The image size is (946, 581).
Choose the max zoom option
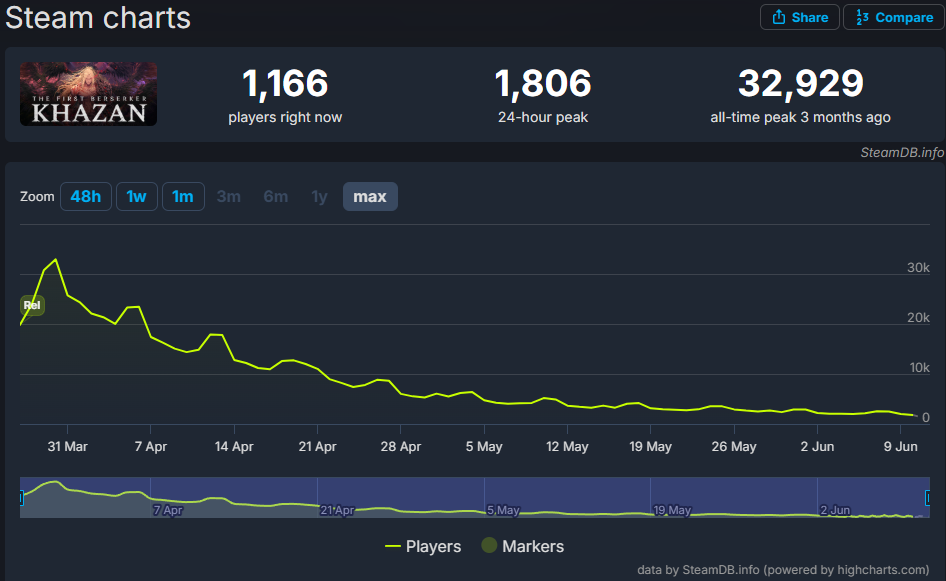[x=370, y=196]
